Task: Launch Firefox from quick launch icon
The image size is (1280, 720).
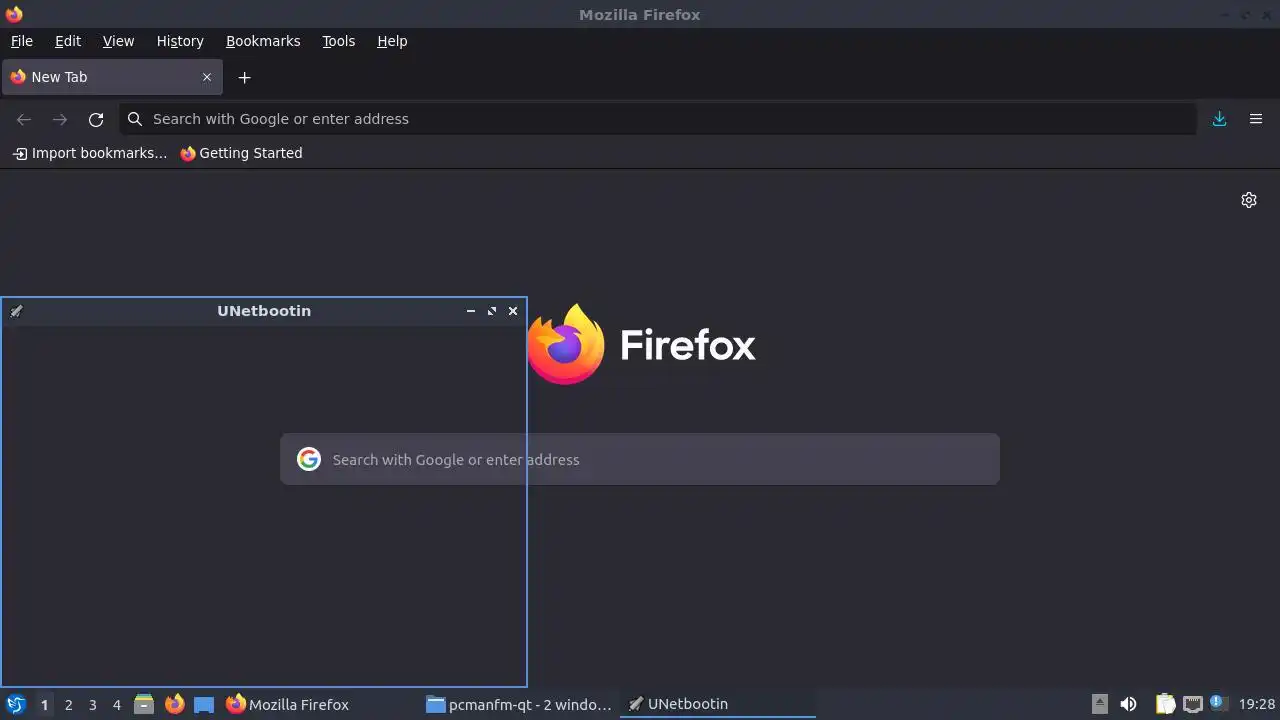Action: (174, 704)
